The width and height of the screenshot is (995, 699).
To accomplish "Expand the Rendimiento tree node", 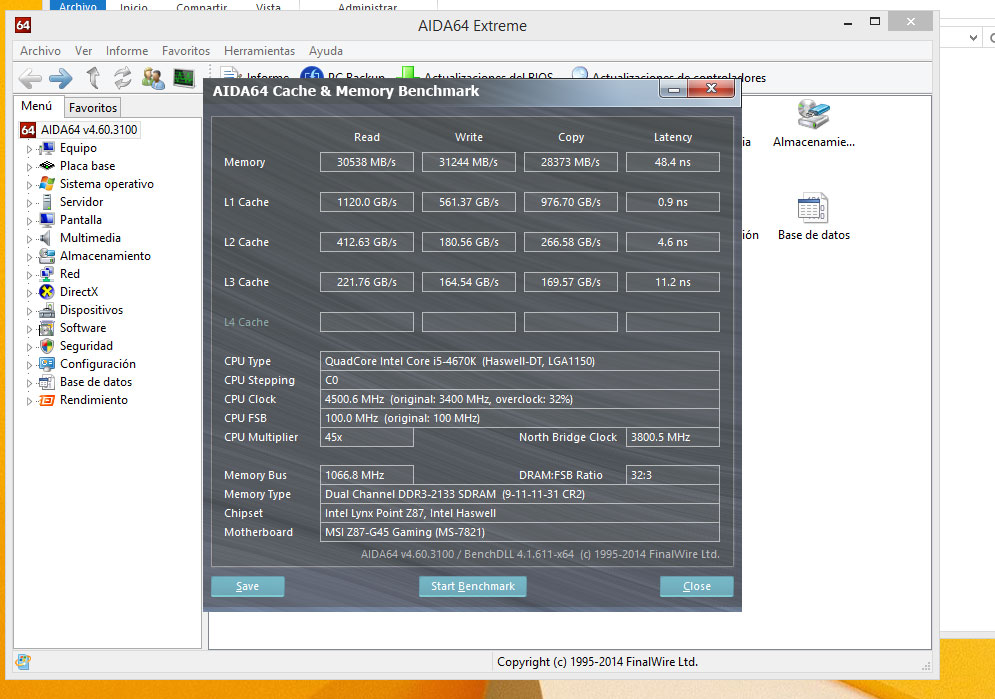I will 29,401.
